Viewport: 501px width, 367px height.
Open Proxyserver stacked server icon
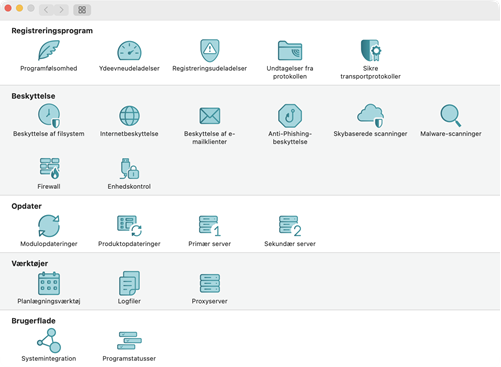click(x=210, y=283)
